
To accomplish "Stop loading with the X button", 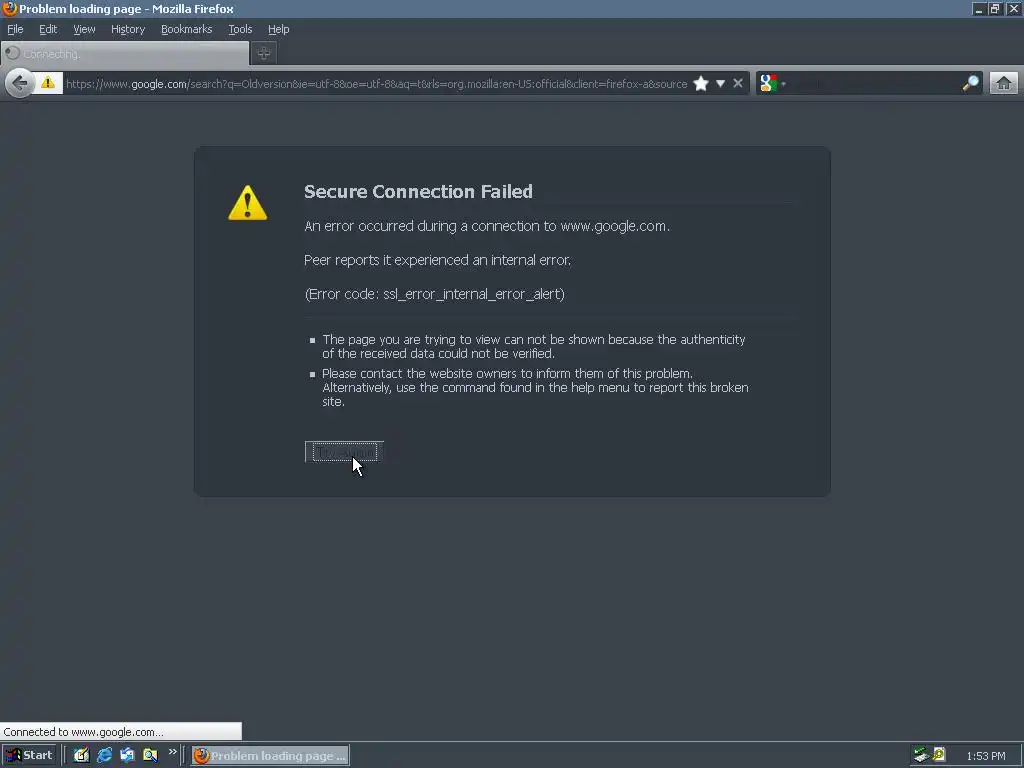I will (x=738, y=83).
